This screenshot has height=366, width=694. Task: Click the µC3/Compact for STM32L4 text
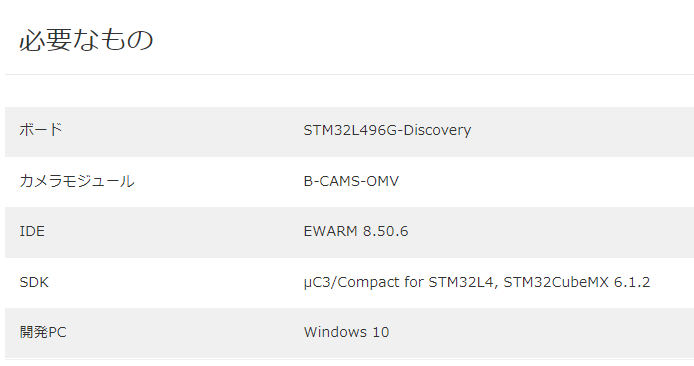tap(398, 282)
